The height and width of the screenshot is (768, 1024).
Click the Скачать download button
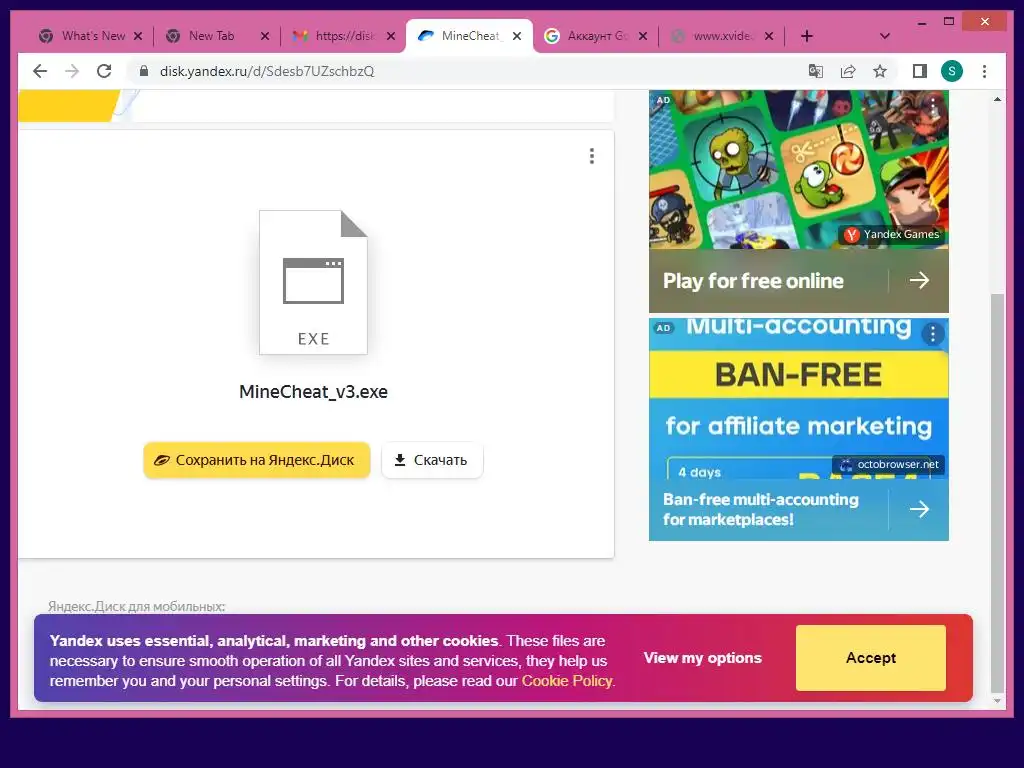[x=432, y=460]
